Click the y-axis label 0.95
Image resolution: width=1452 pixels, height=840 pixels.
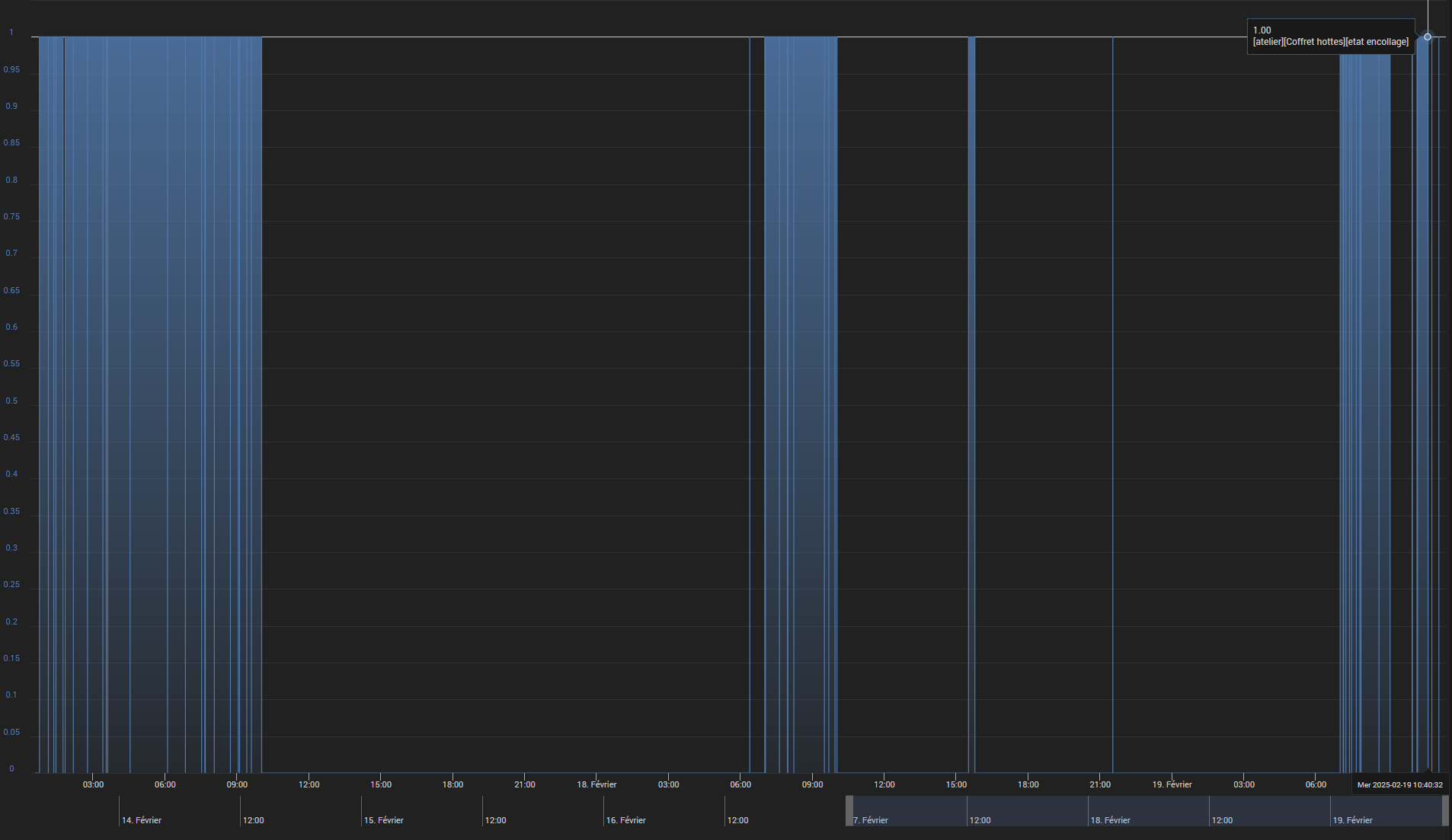click(x=11, y=70)
